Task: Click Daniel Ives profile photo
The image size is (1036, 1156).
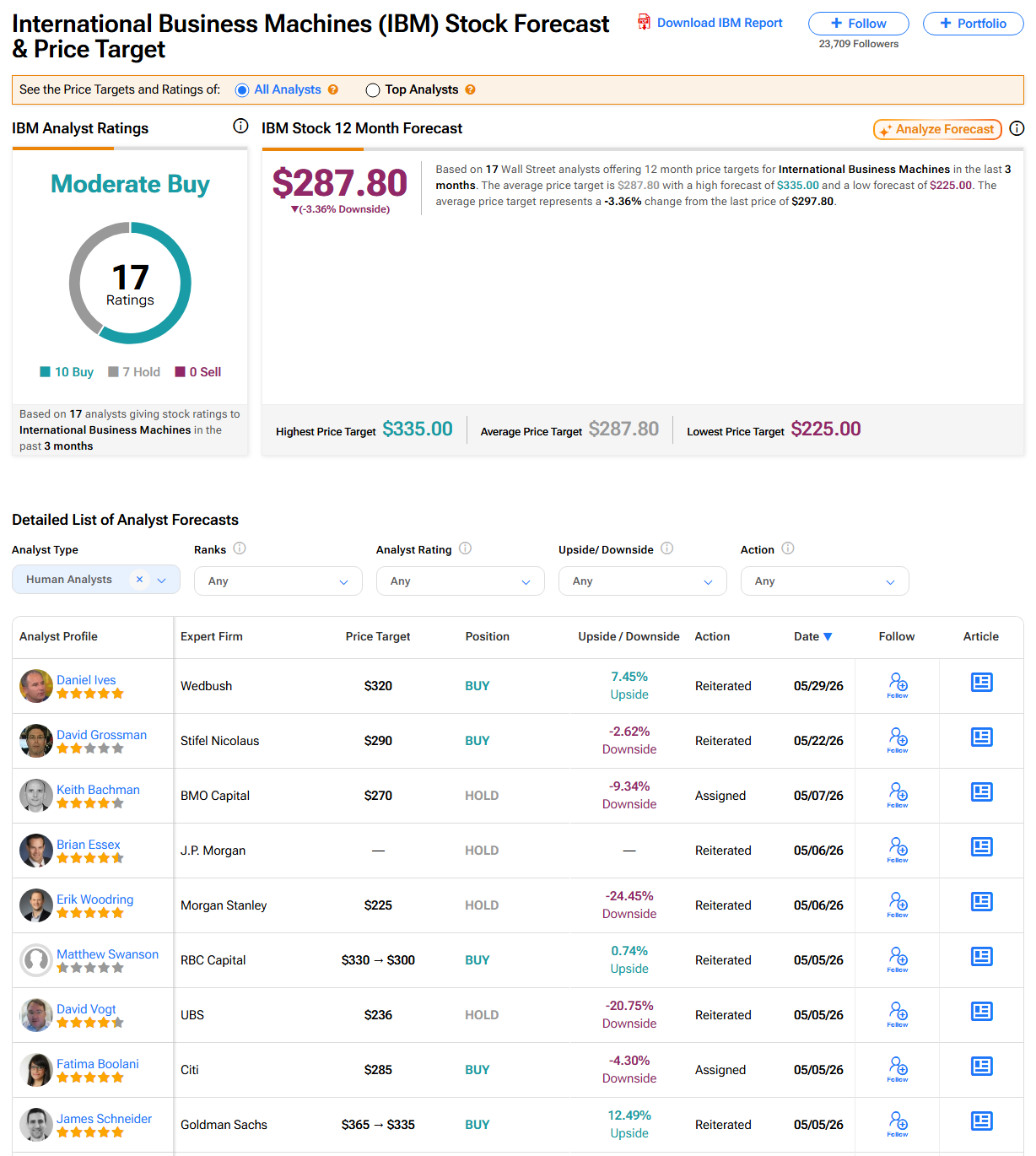Action: click(x=36, y=686)
